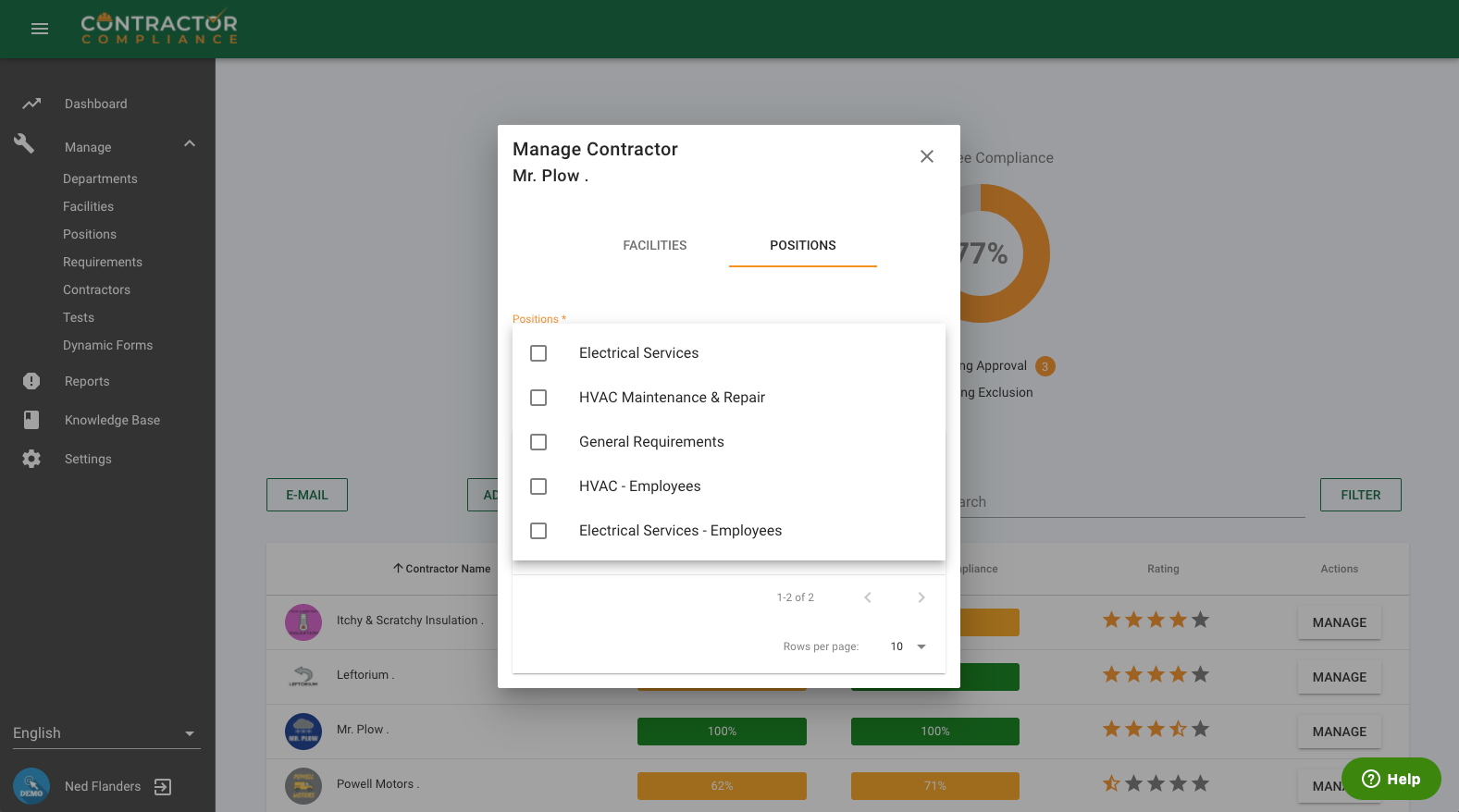Image resolution: width=1459 pixels, height=812 pixels.
Task: Click Powell Motors 62% compliance bar
Action: coord(722,786)
